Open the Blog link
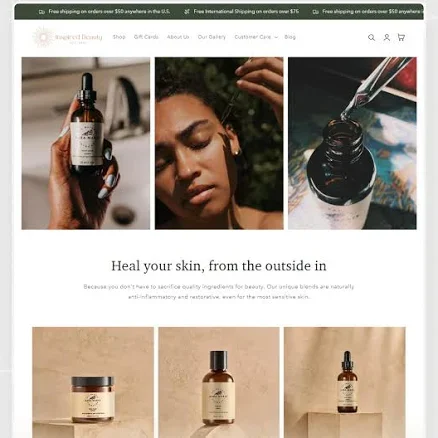 click(x=290, y=37)
